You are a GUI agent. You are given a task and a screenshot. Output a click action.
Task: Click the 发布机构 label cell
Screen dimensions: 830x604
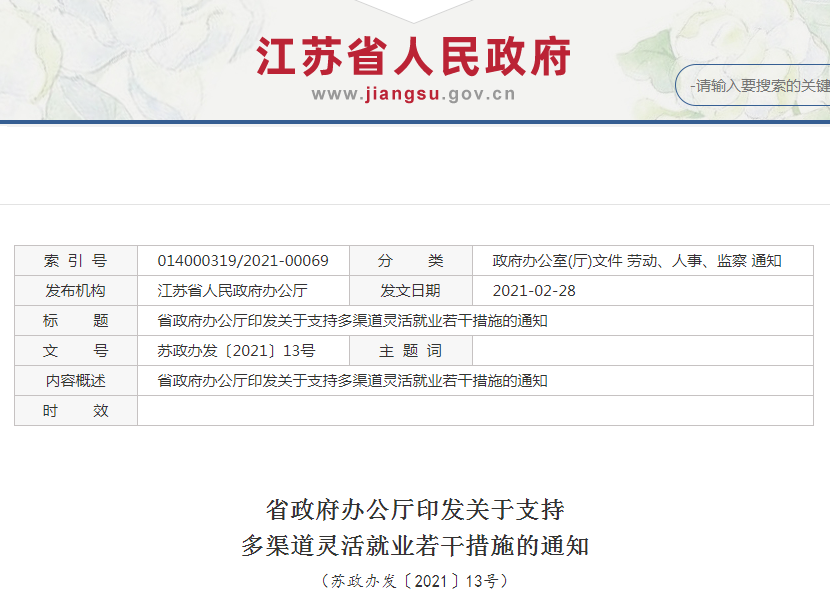tap(76, 291)
